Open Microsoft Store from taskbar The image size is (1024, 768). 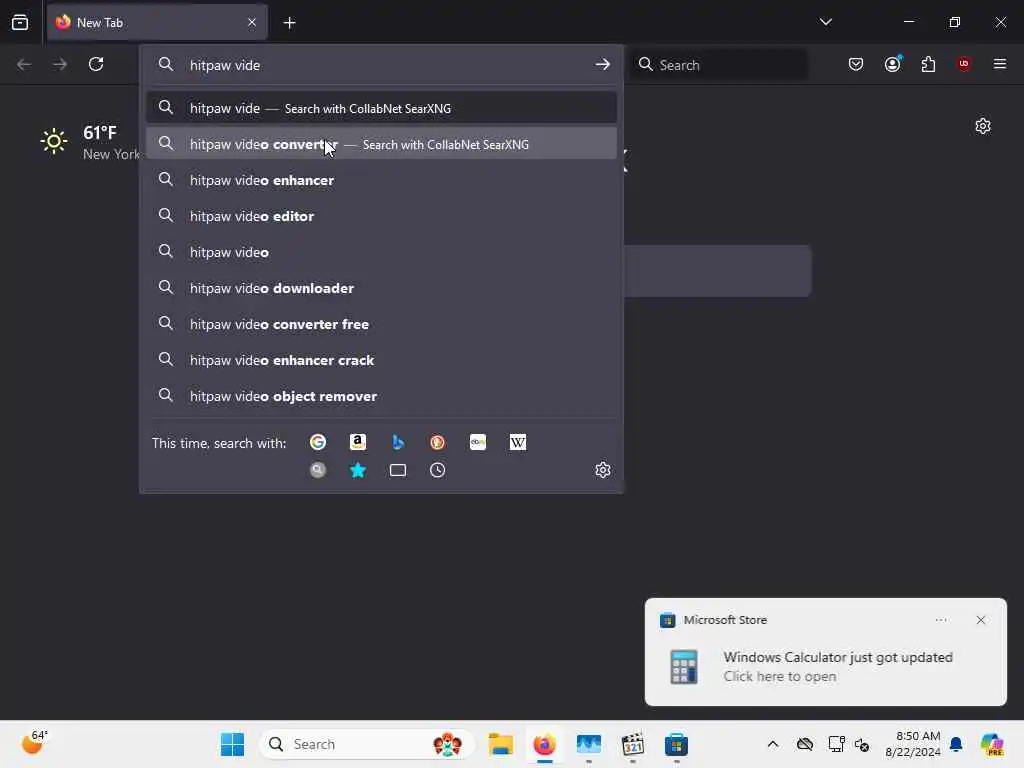[677, 744]
